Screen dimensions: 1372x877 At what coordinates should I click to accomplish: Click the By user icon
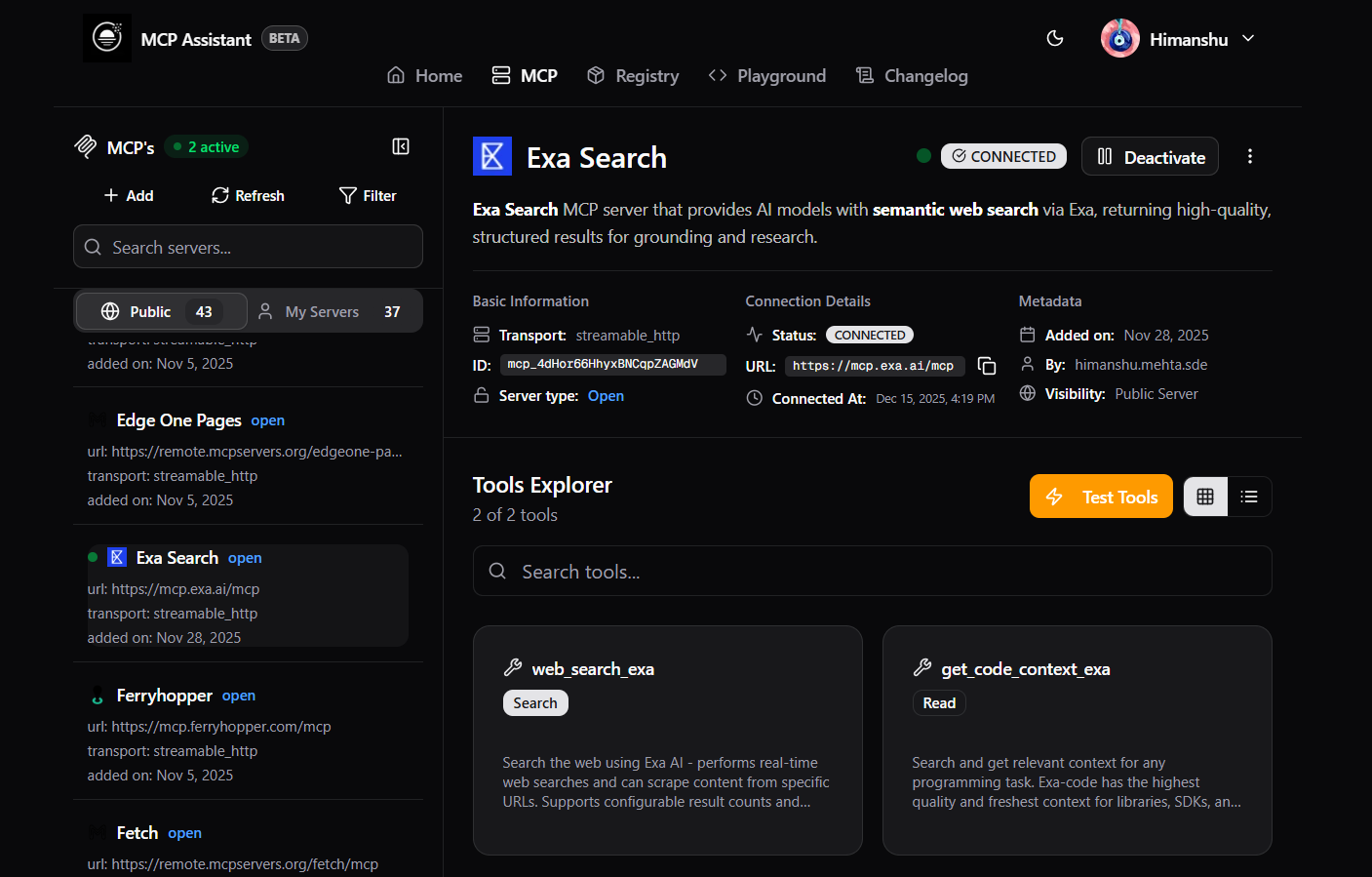click(1028, 364)
